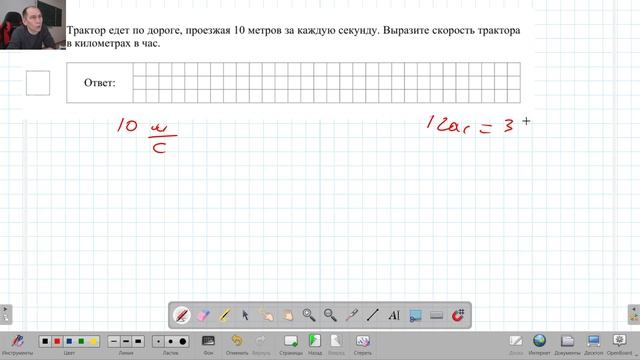This screenshot has width=640, height=360.
Task: Click the Zoom in magnifier
Action: [309, 315]
